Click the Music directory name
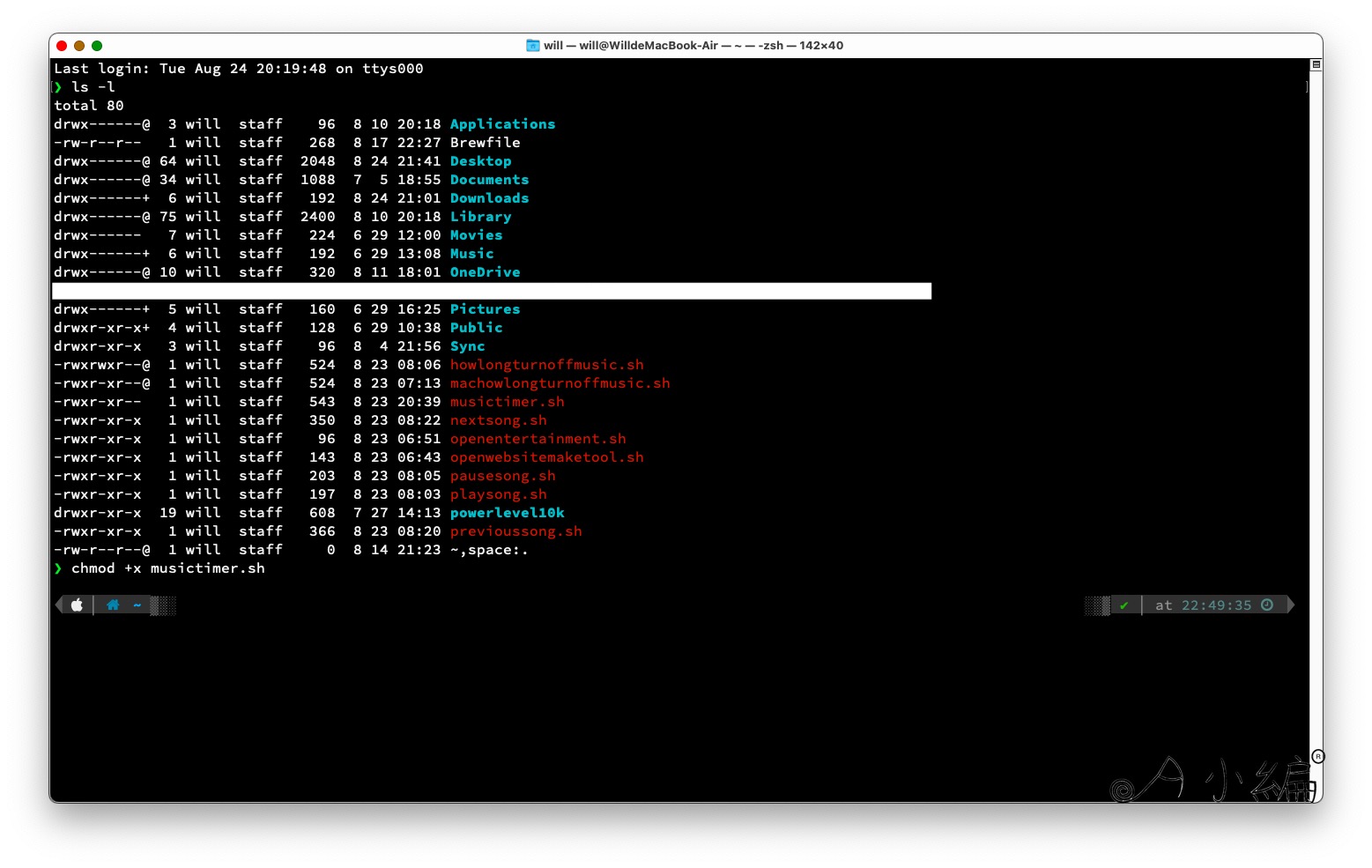This screenshot has width=1372, height=868. (x=471, y=254)
